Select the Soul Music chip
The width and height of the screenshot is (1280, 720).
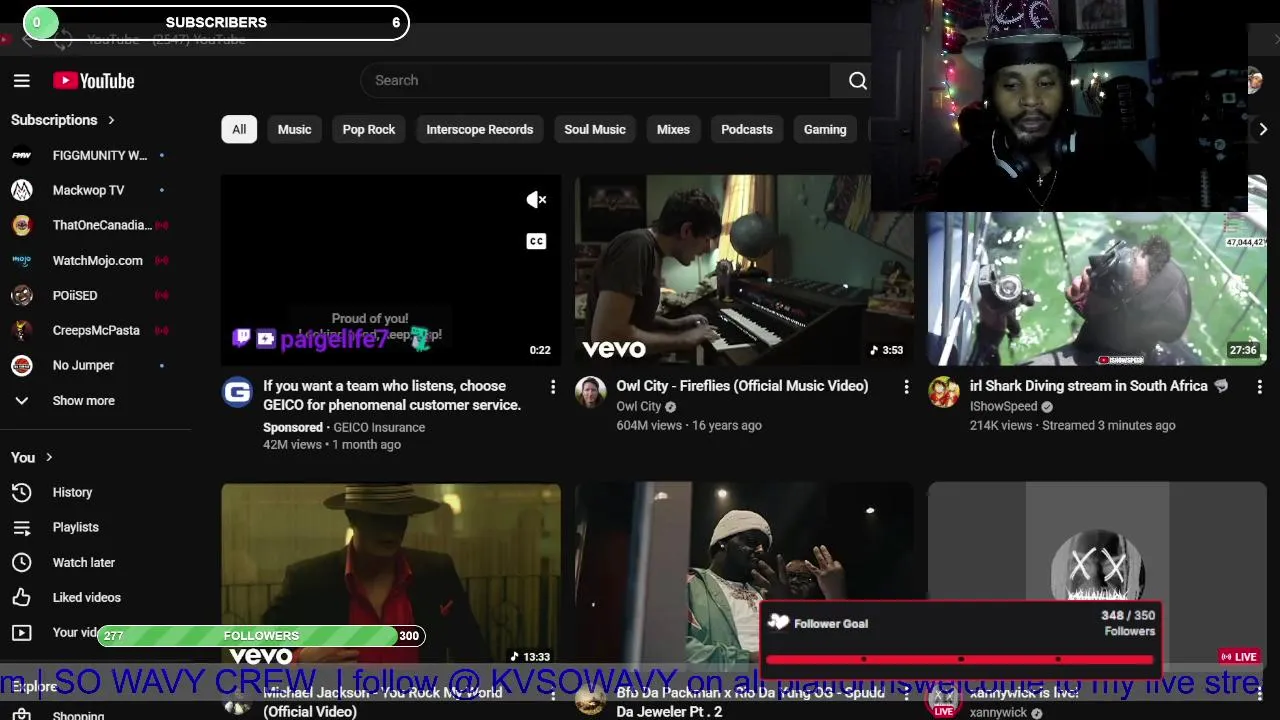point(595,129)
